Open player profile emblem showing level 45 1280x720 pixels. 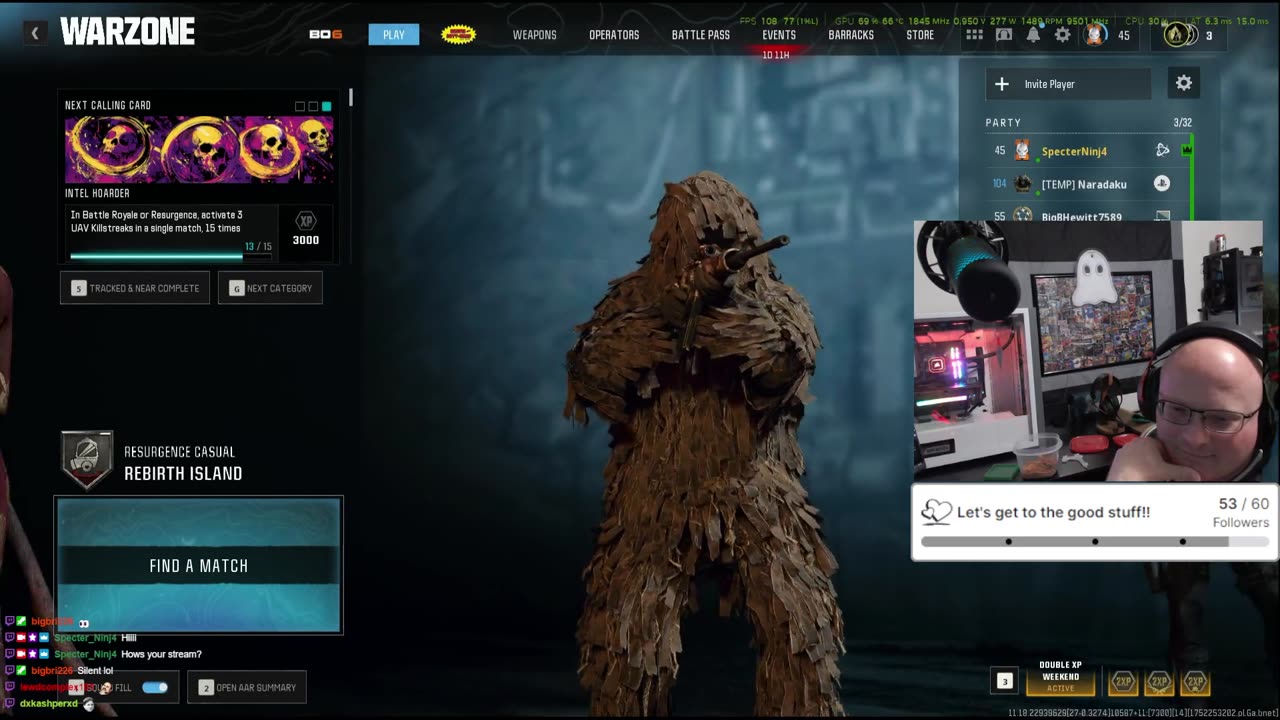[x=1095, y=35]
